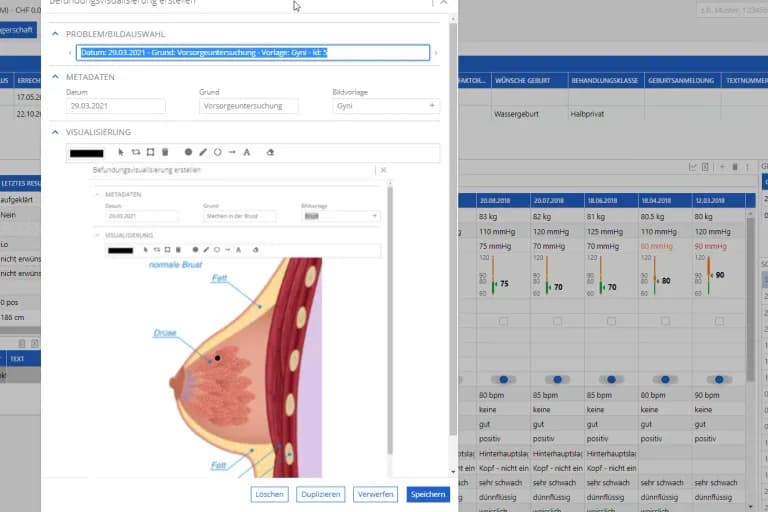Toggle the blue switch in the 20.08.2018 column
Viewport: 768px width, 512px height.
click(x=504, y=379)
